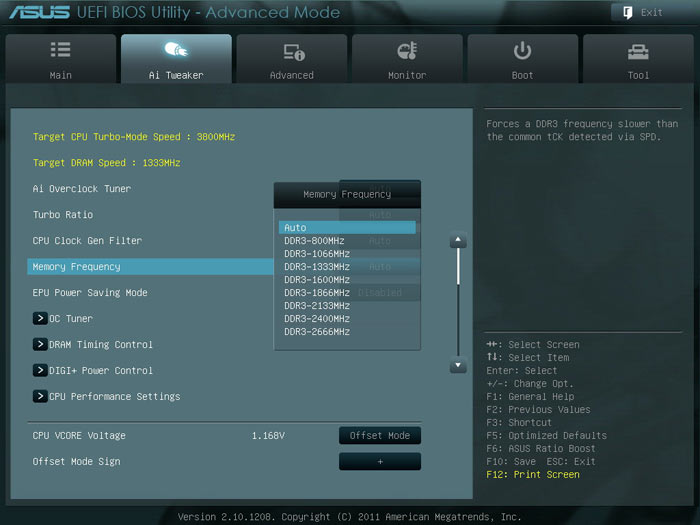Open the Monitor tab gauge icon

tap(407, 51)
